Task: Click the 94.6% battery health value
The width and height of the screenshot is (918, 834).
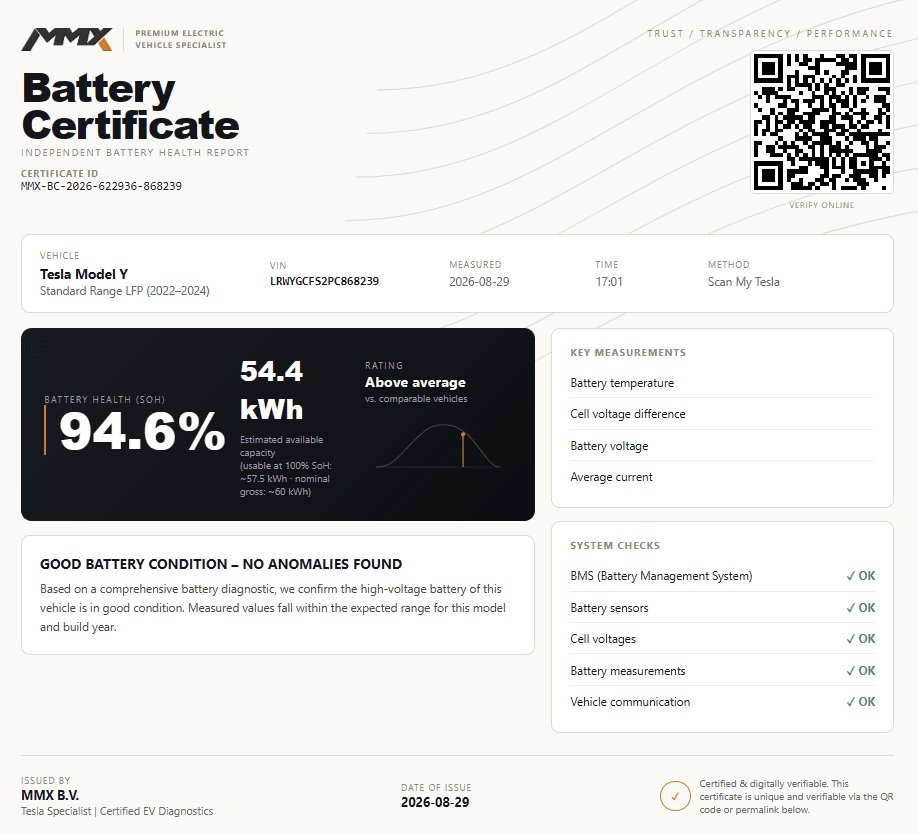Action: 142,431
